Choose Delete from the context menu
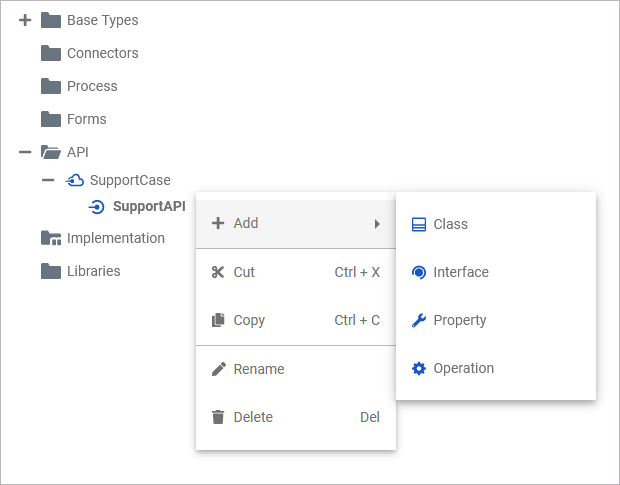This screenshot has height=485, width=620. [x=253, y=417]
